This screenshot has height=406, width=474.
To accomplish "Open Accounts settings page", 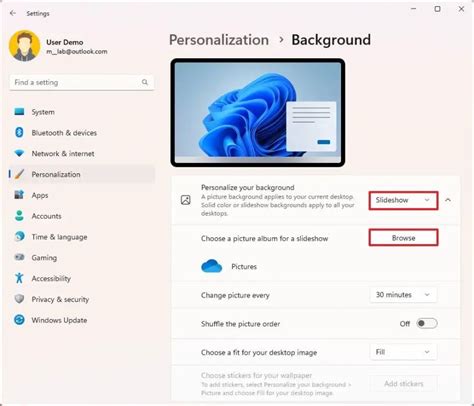I will click(x=82, y=216).
